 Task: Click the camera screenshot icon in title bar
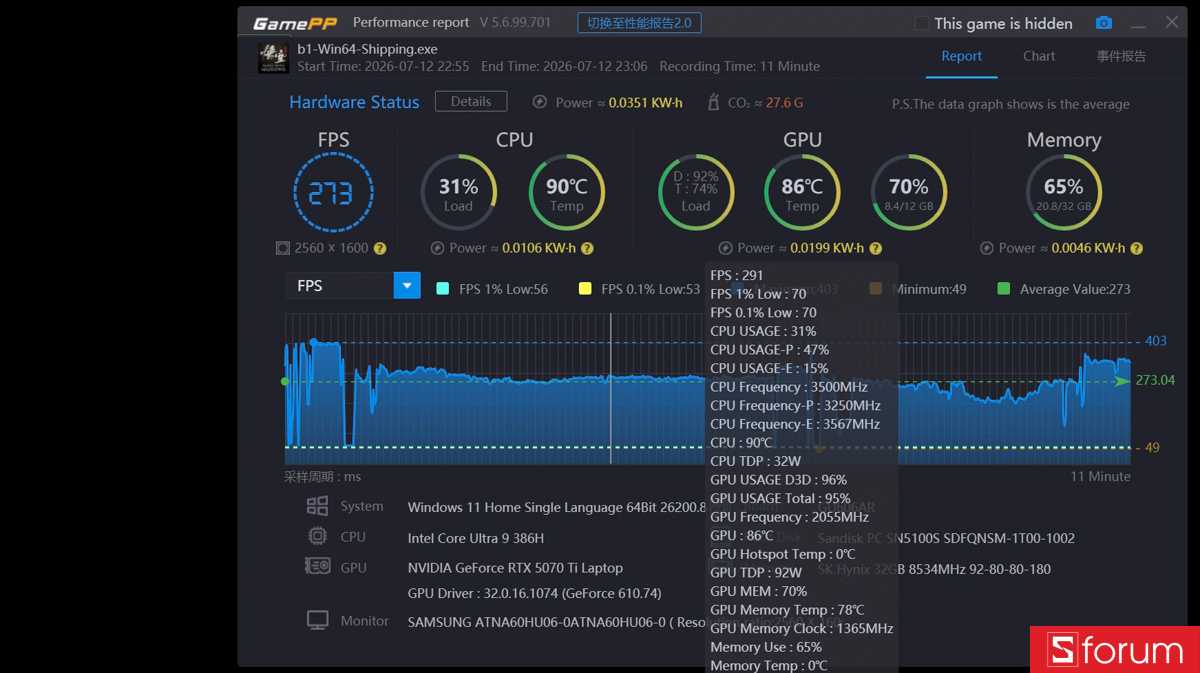[1103, 23]
